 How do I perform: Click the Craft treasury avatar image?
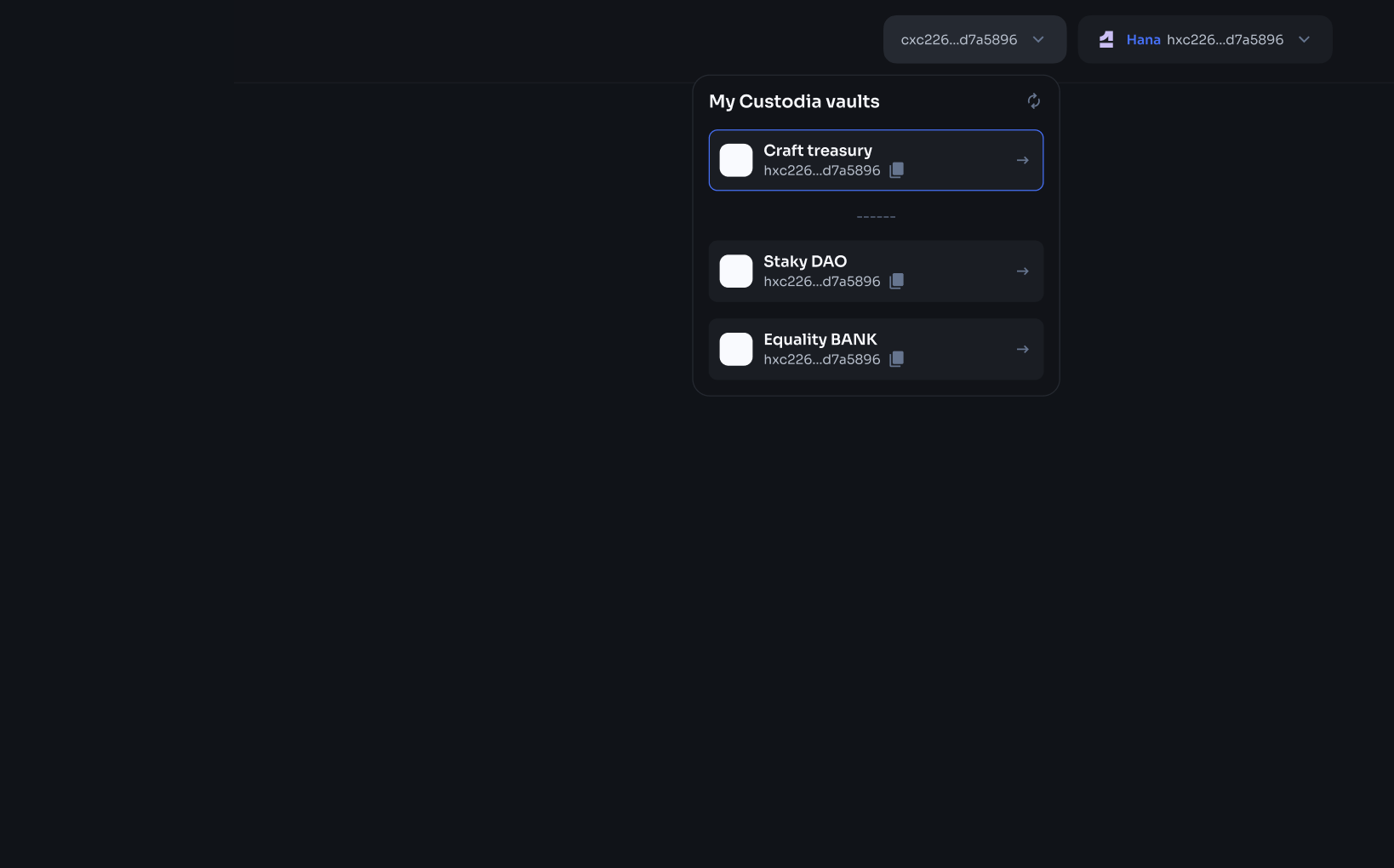click(x=736, y=161)
